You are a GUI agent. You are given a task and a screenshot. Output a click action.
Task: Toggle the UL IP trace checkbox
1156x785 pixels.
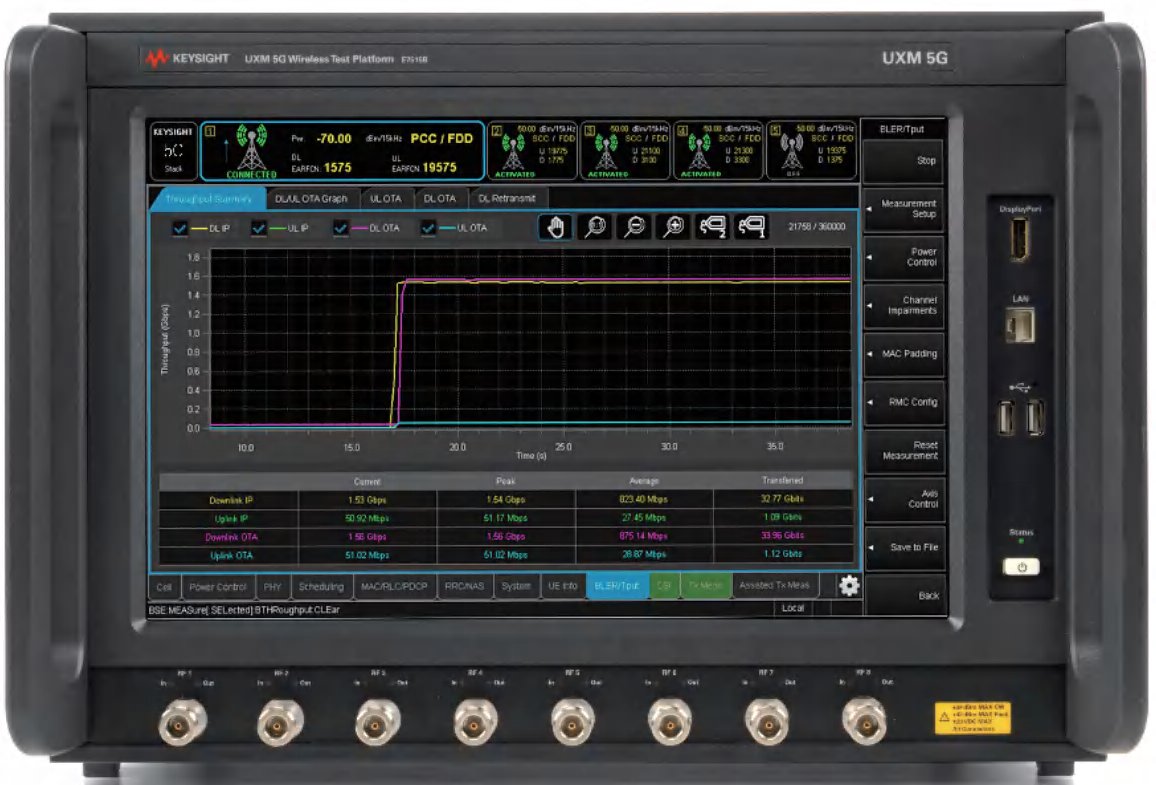pyautogui.click(x=258, y=228)
